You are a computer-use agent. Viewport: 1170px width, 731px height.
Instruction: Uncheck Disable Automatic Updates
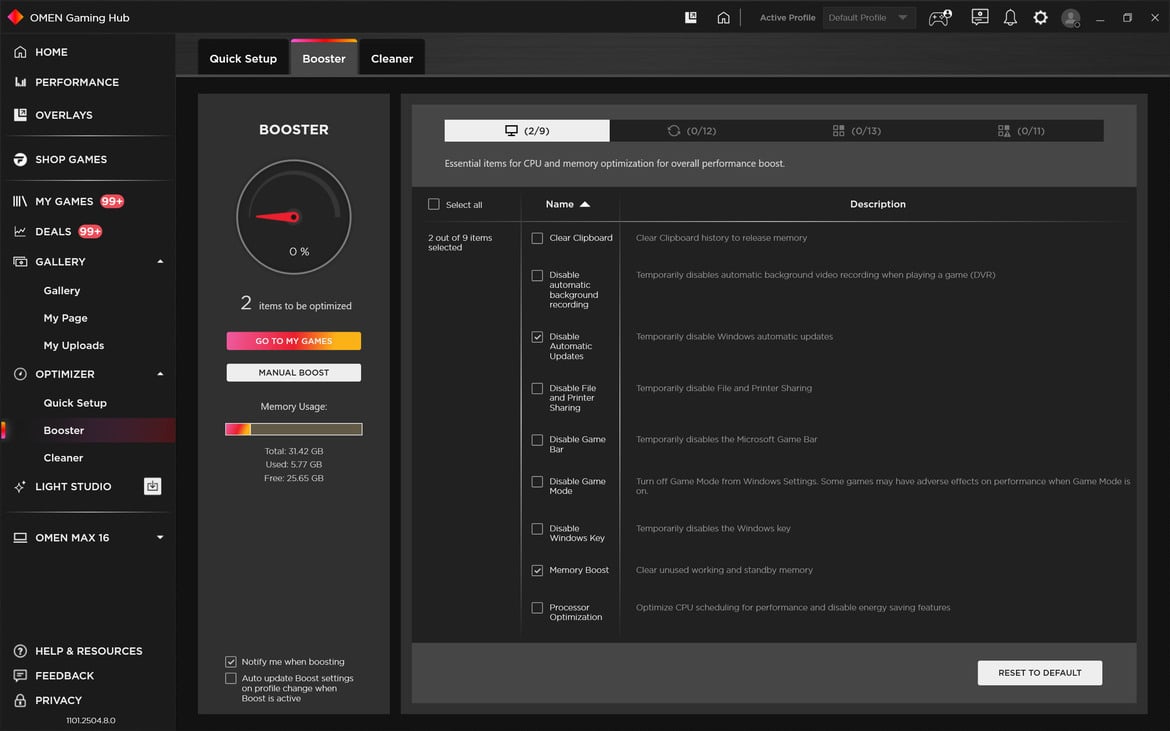pos(537,337)
